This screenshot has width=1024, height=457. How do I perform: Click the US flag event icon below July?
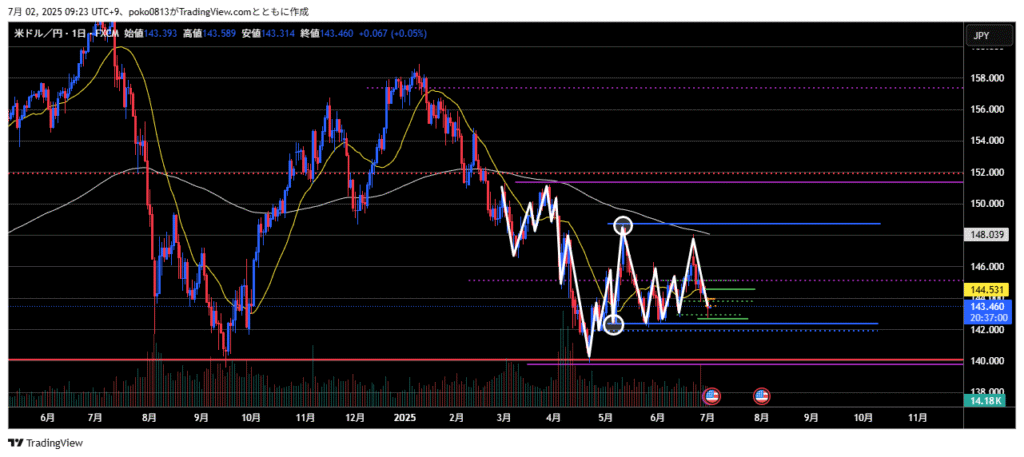pyautogui.click(x=711, y=395)
